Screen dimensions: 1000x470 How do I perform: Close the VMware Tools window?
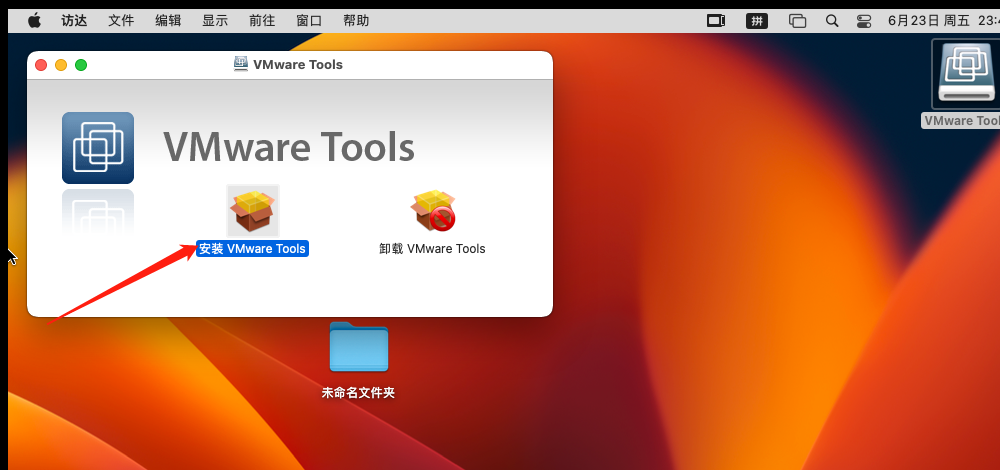tap(41, 65)
